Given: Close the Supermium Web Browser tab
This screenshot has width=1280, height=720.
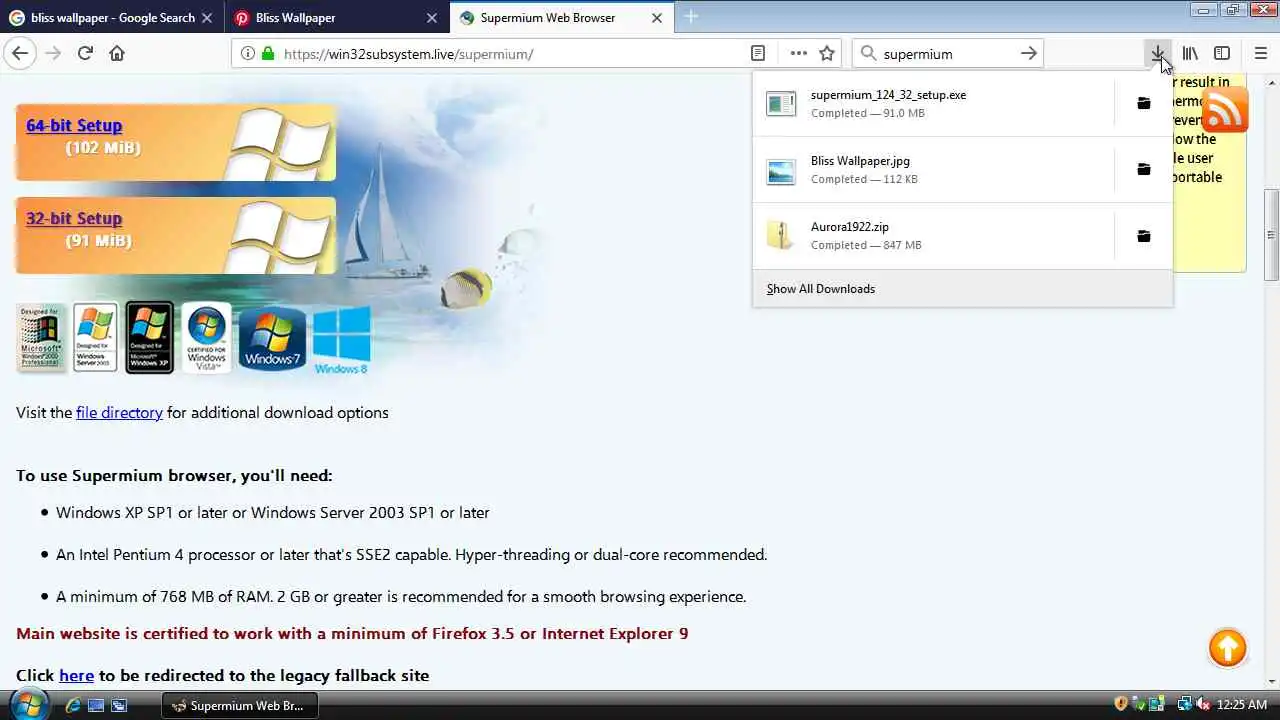Looking at the screenshot, I should point(657,18).
